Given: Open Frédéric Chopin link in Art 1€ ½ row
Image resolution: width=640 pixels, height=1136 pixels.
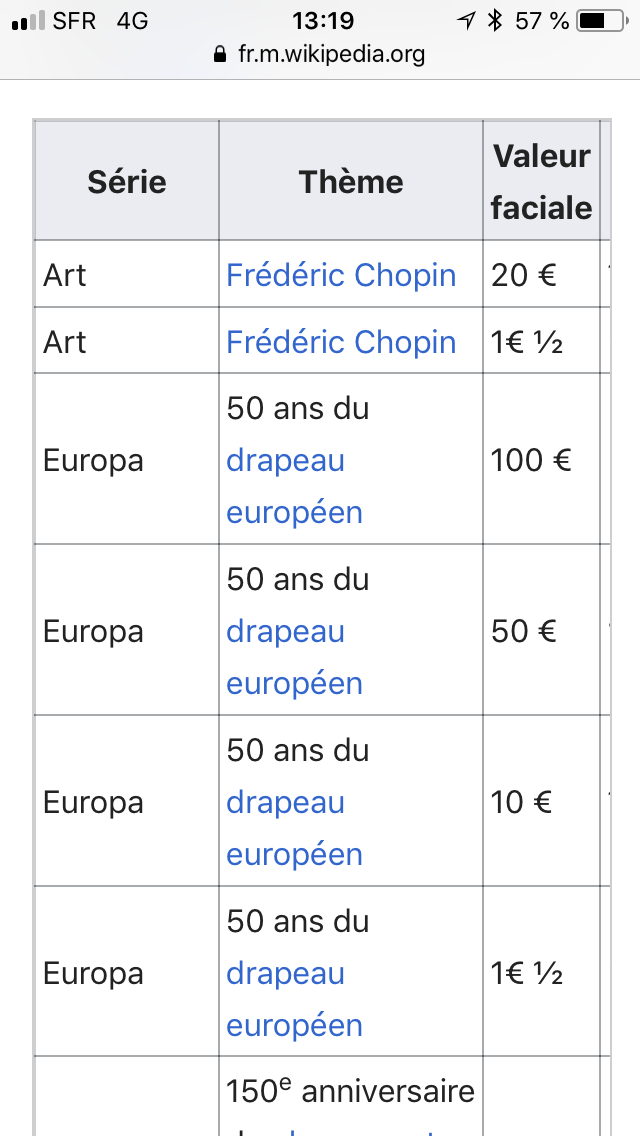Looking at the screenshot, I should (x=341, y=342).
